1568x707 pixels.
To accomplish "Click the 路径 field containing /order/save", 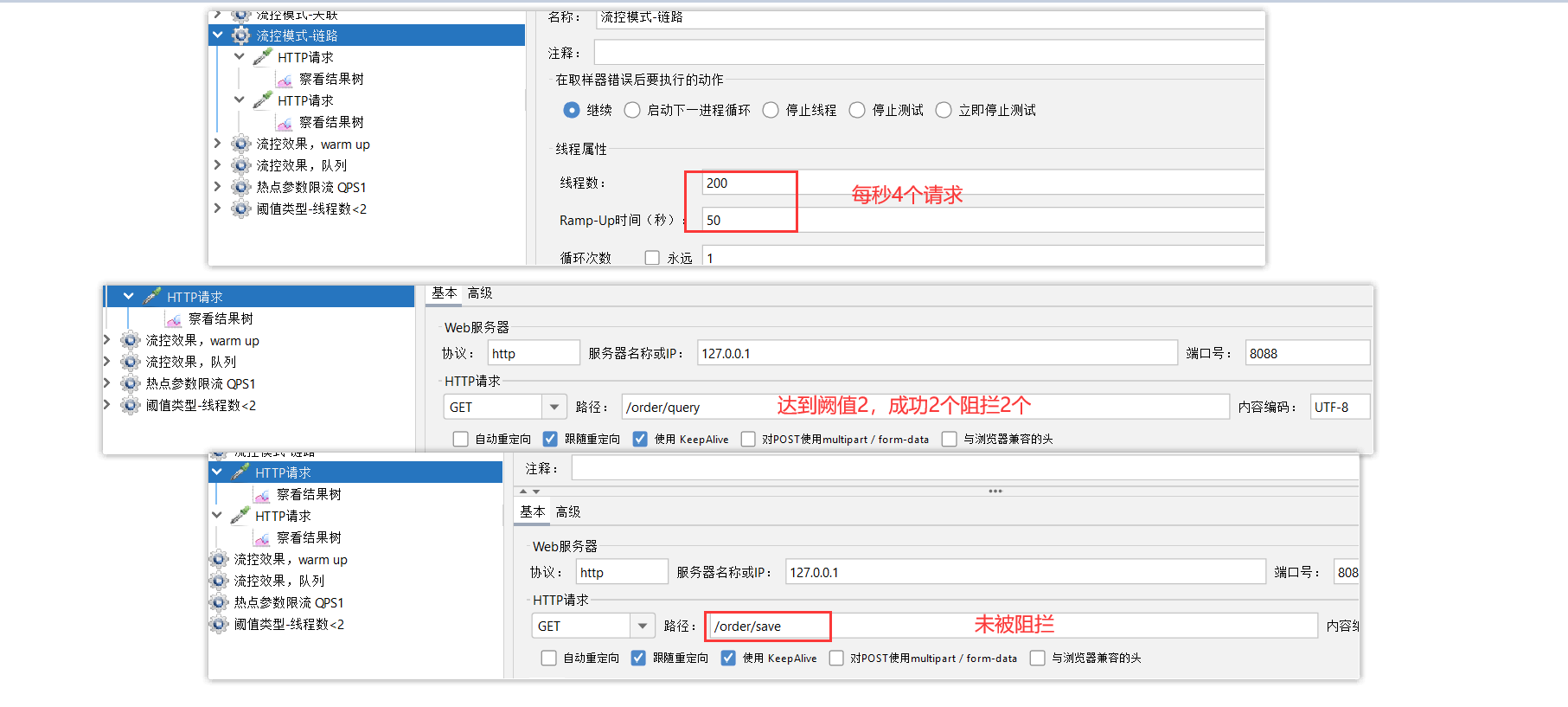I will coord(1012,626).
